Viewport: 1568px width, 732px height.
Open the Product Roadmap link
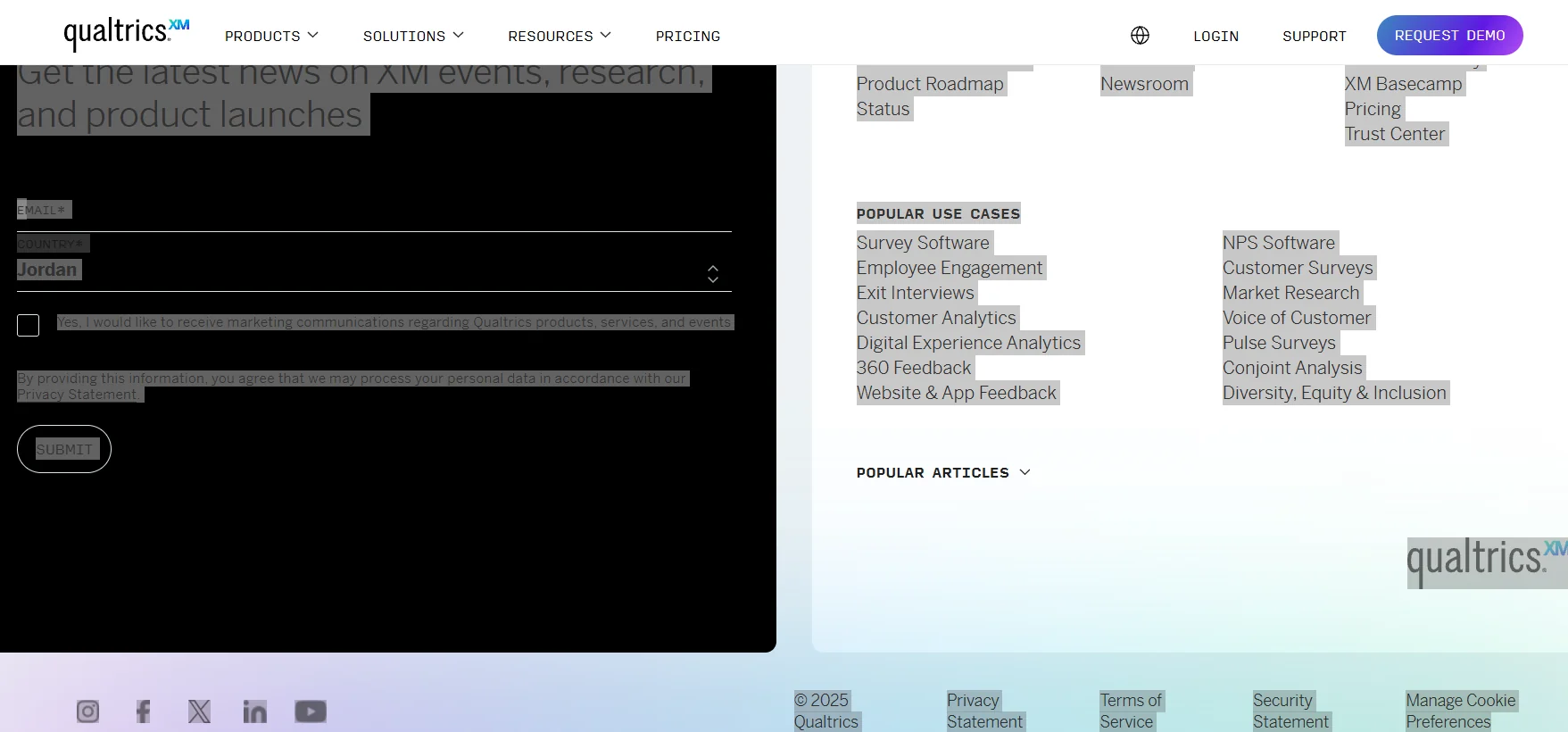point(931,84)
